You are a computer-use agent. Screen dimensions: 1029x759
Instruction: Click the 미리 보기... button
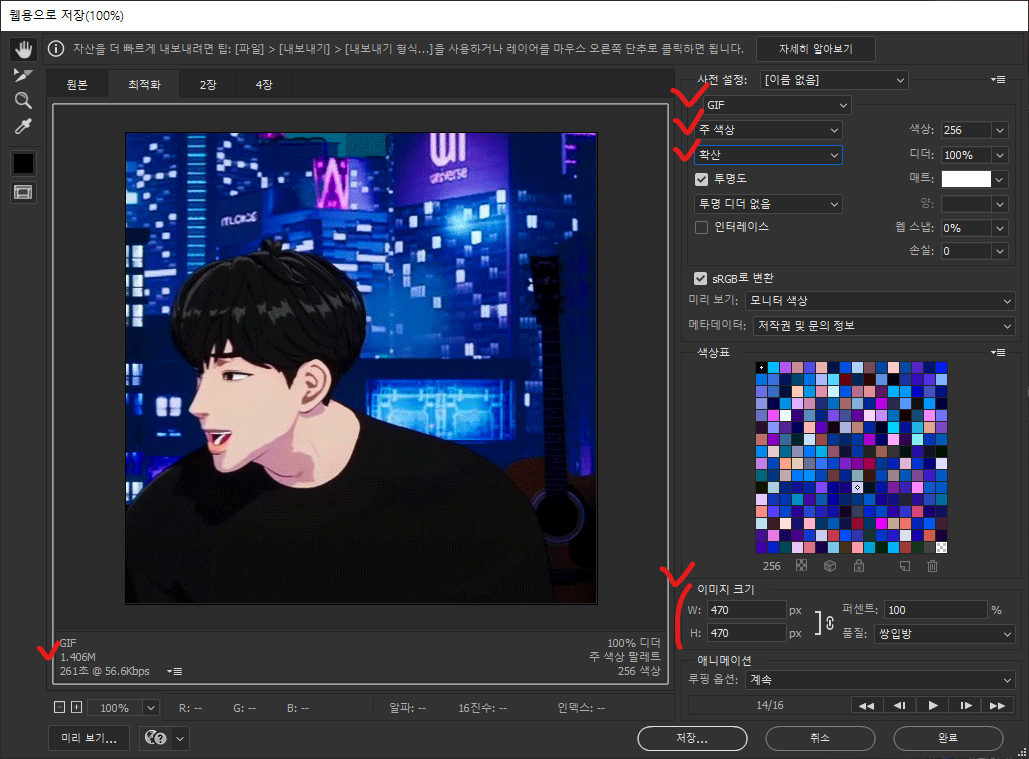pos(89,738)
